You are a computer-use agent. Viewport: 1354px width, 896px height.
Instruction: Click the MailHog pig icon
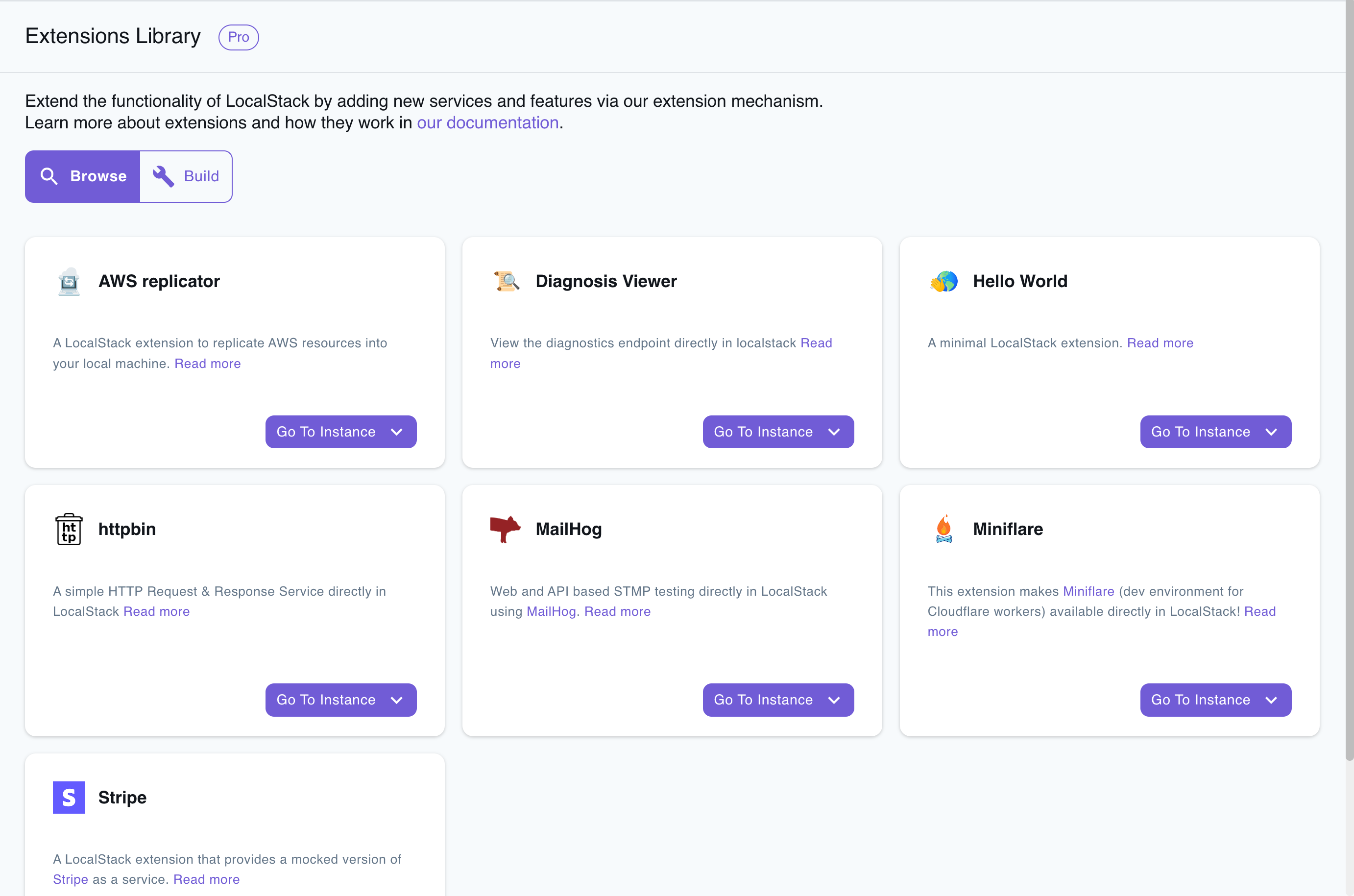click(x=506, y=529)
